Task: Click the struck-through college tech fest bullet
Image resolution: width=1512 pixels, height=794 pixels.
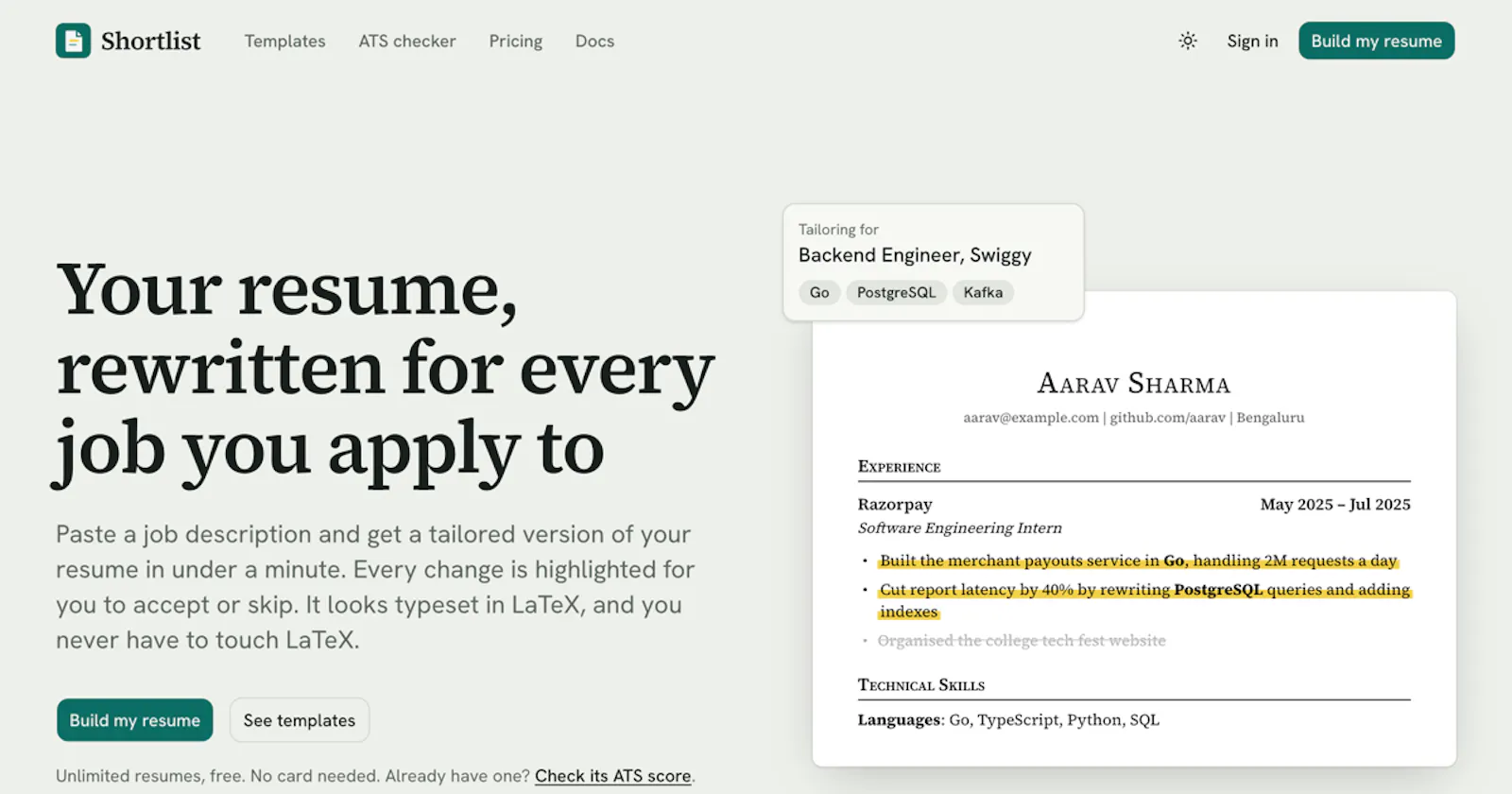Action: (1022, 641)
